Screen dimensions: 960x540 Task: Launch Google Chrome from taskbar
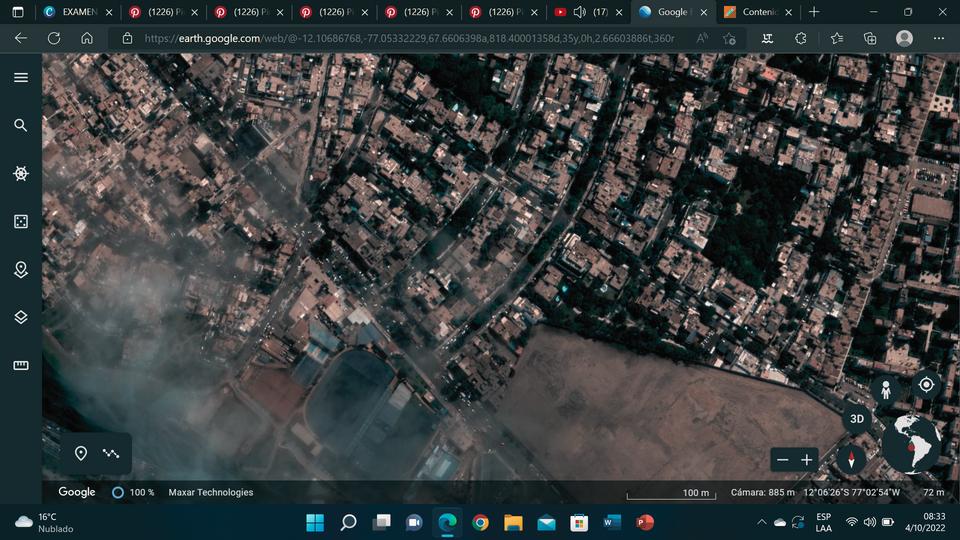(481, 522)
